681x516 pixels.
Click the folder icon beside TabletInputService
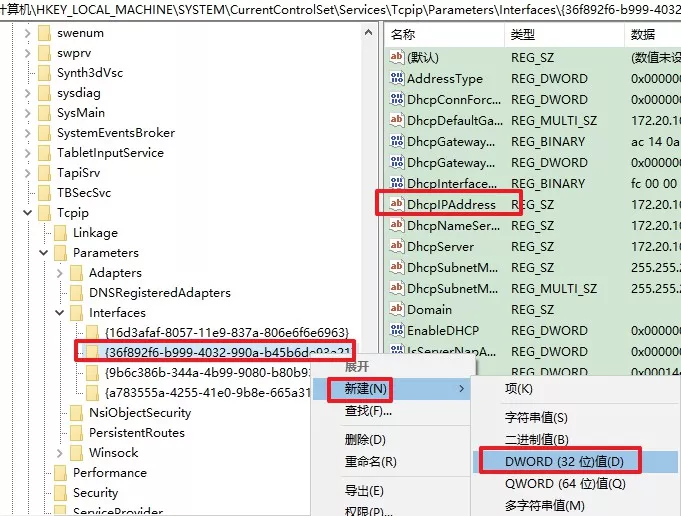44,153
